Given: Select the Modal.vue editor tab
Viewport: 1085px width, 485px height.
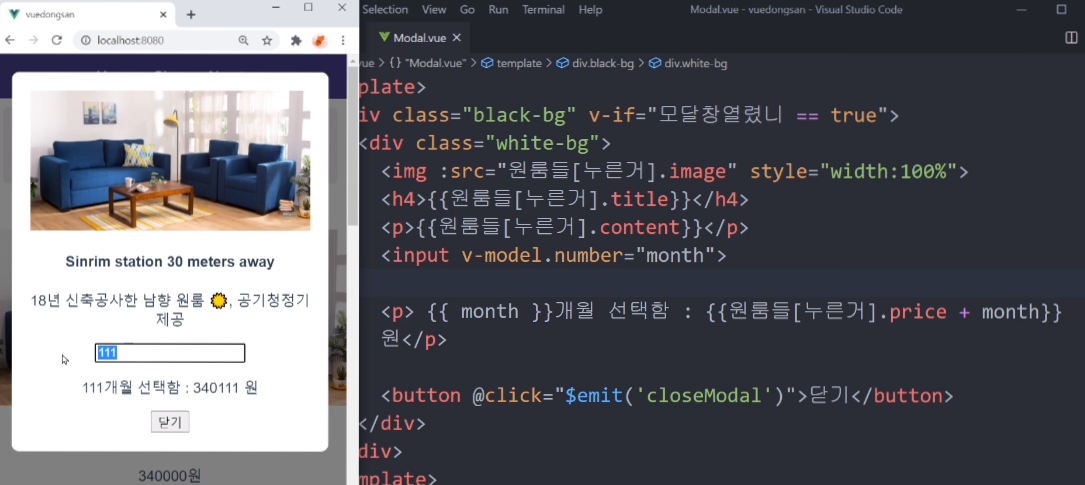Looking at the screenshot, I should [419, 37].
